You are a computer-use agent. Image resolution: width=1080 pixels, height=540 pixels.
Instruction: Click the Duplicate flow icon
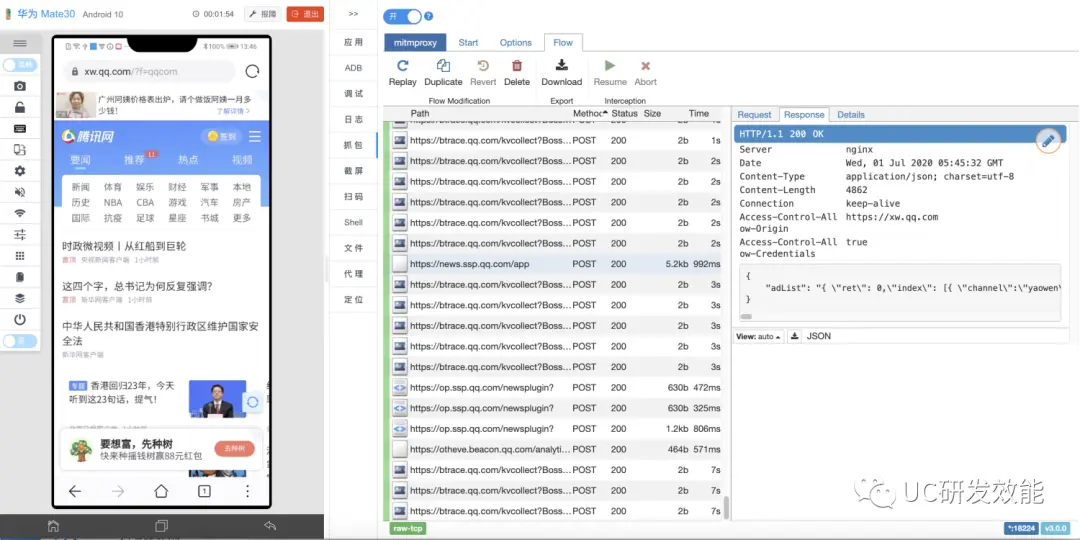click(x=443, y=66)
